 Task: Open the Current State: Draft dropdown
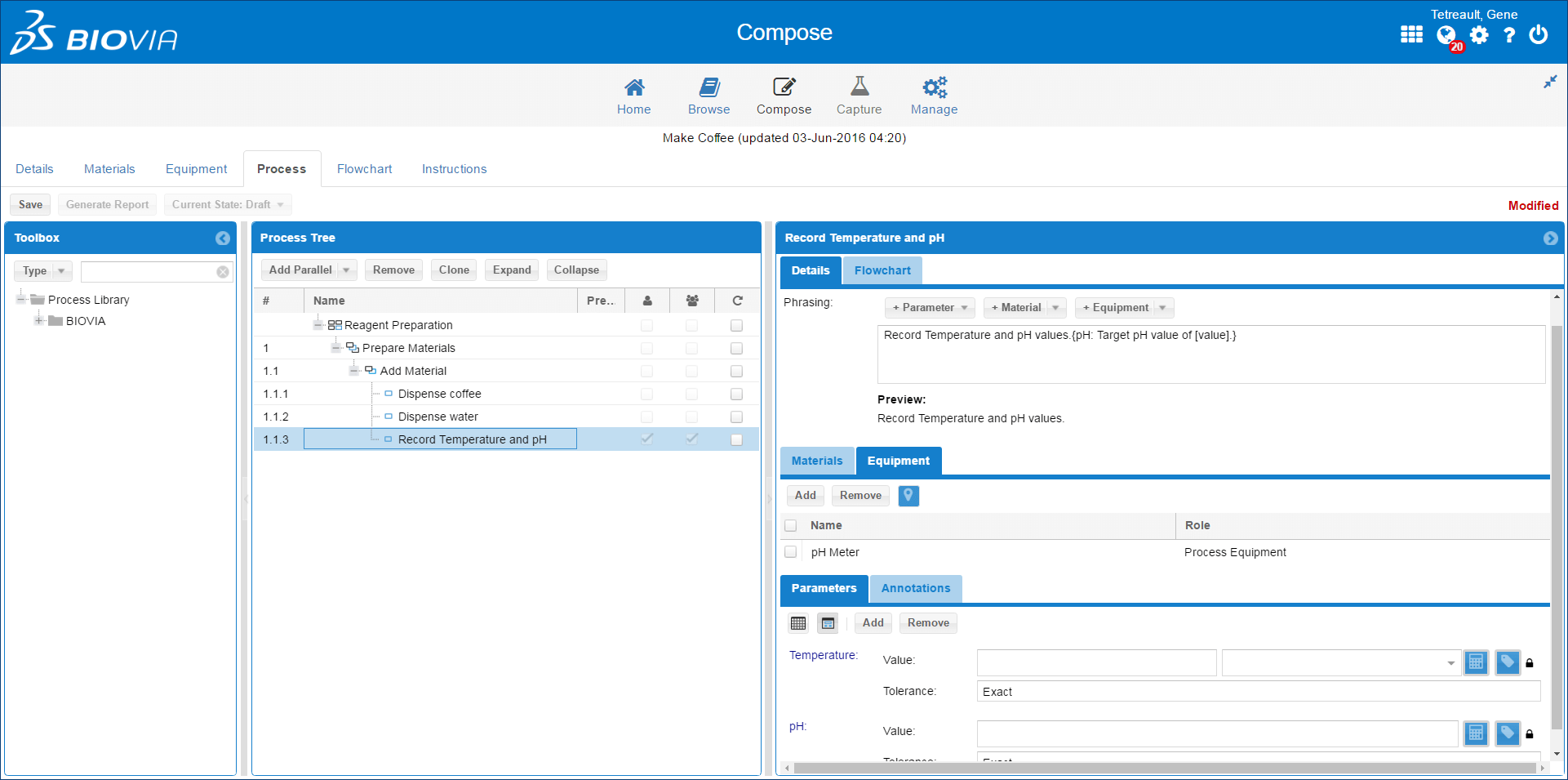pyautogui.click(x=227, y=205)
